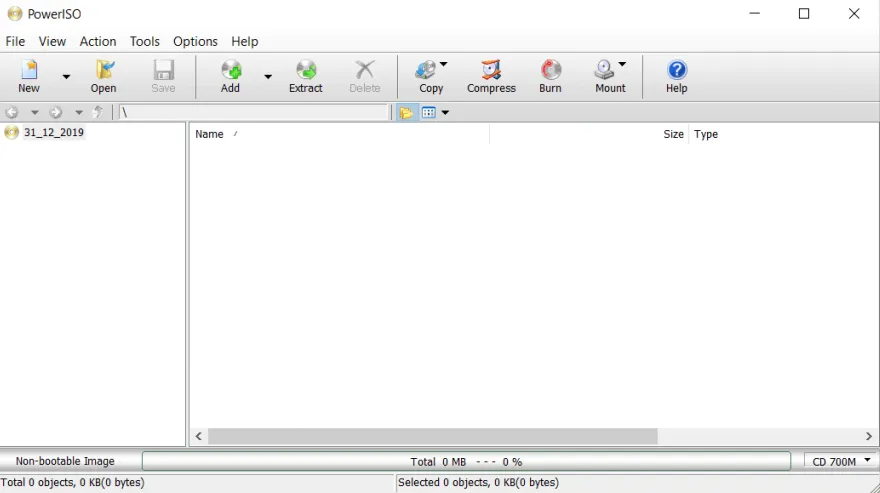This screenshot has width=880, height=493.
Task: Click into the path address field
Action: [x=254, y=112]
